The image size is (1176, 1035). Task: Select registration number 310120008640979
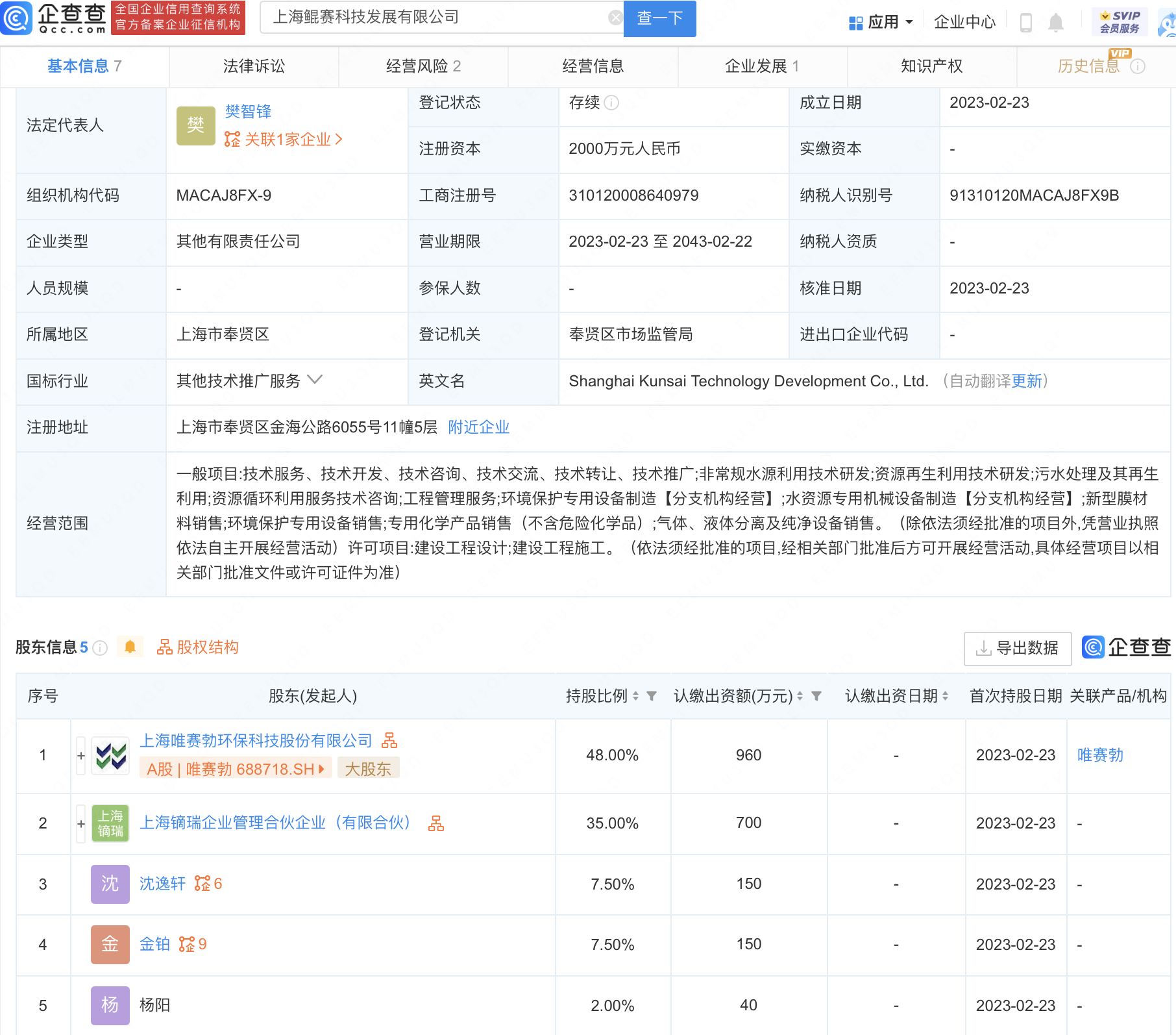[x=633, y=195]
